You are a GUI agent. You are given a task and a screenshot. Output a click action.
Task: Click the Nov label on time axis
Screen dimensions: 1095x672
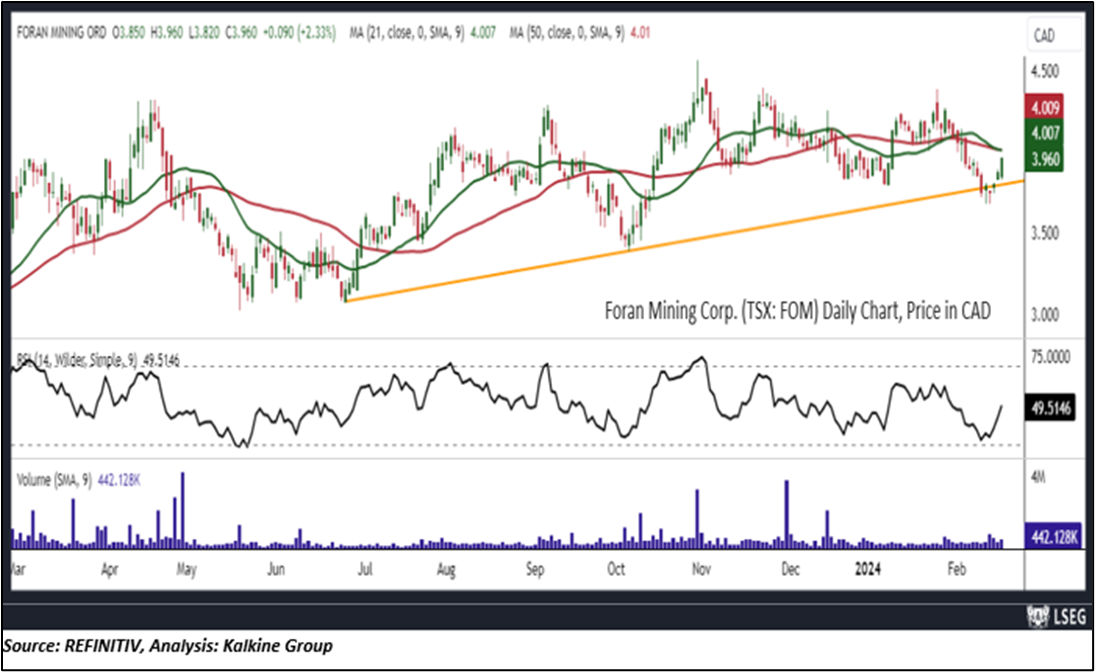pos(701,569)
